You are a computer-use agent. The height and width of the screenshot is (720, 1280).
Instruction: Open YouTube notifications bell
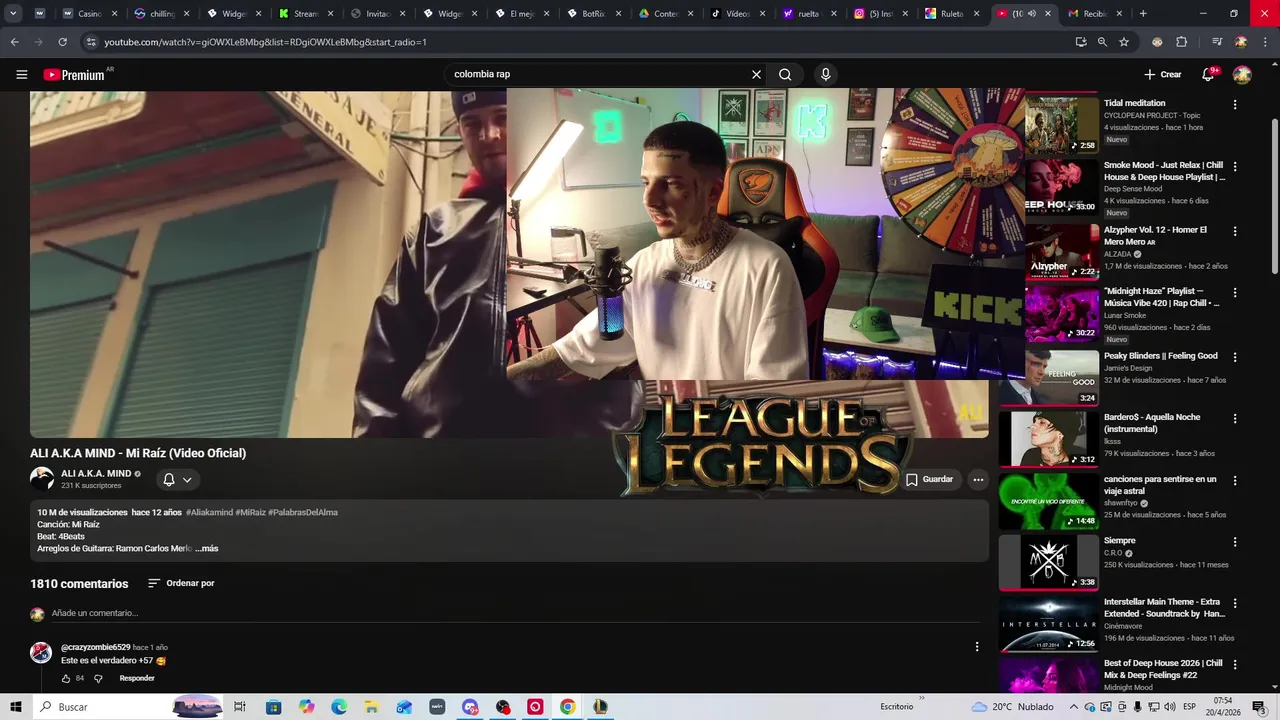(x=1208, y=74)
